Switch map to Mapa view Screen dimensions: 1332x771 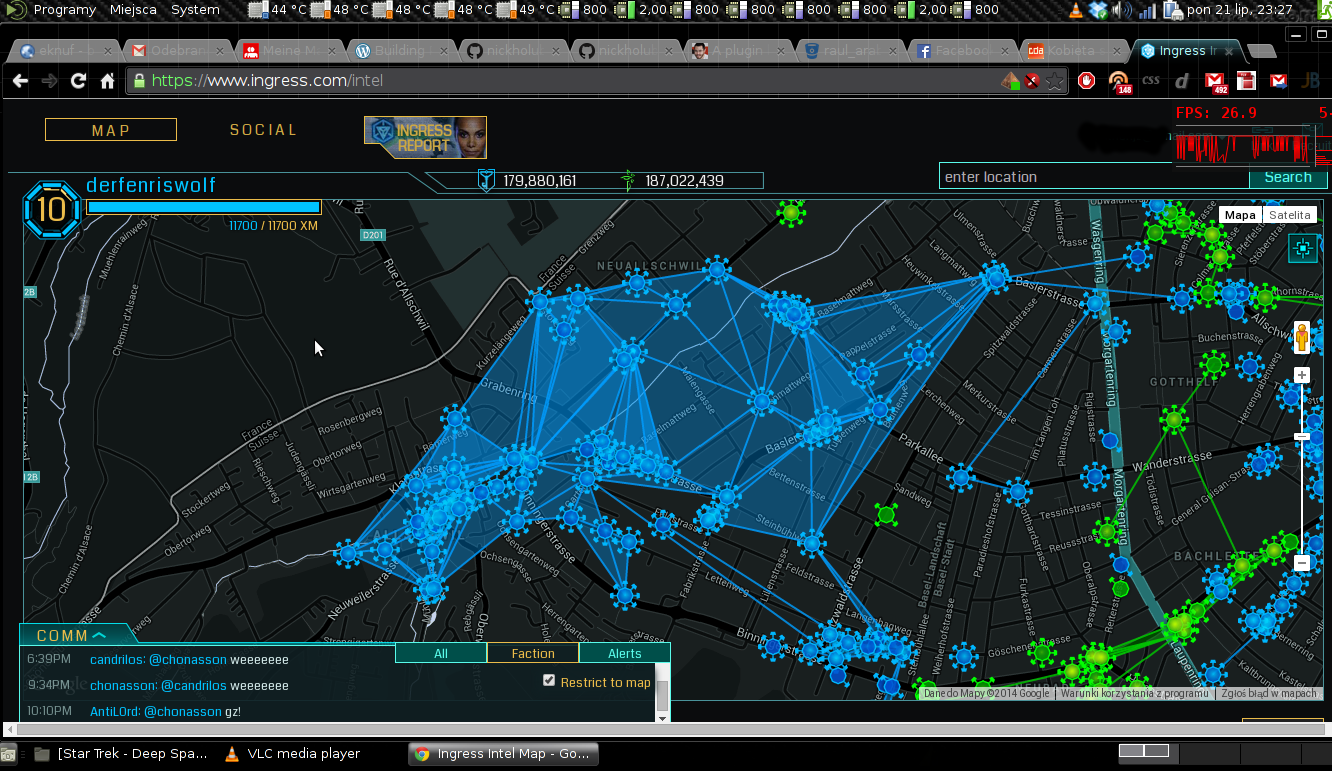1240,215
